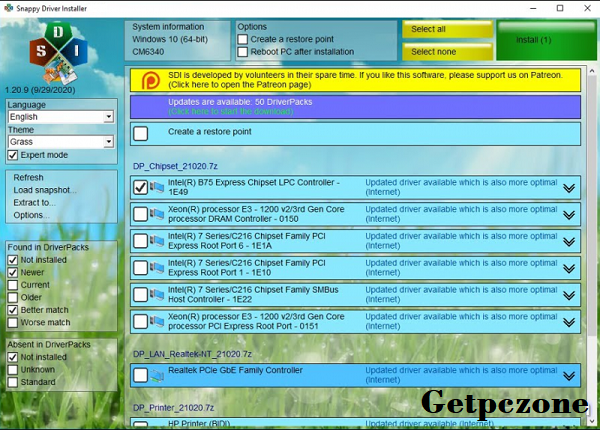
Task: Expand details for Realtek PCIe GbE Family Controller
Action: [569, 376]
